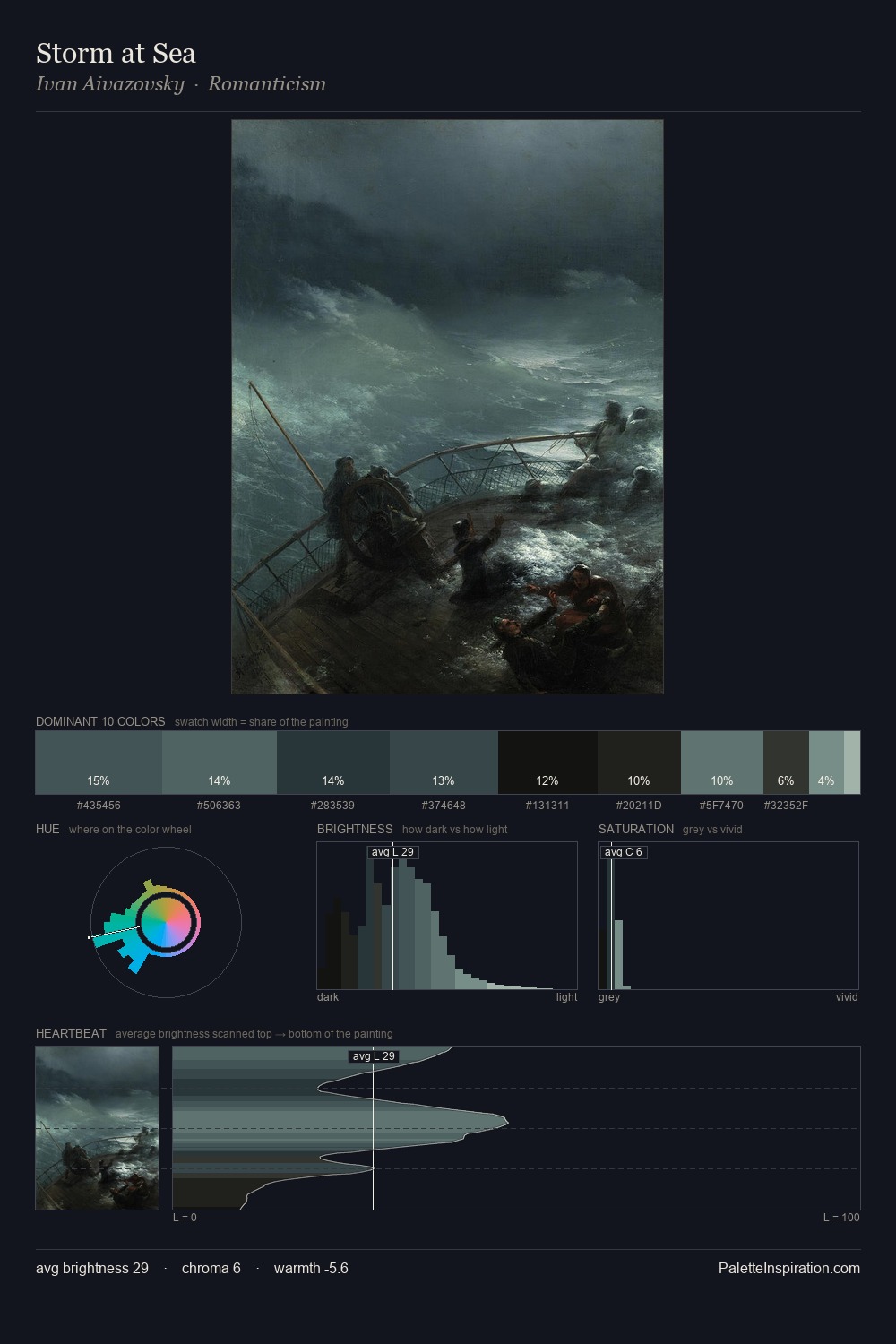Viewport: 896px width, 1344px height.
Task: Click the 'avg L 29' label in Brightness chart
Action: tap(392, 852)
